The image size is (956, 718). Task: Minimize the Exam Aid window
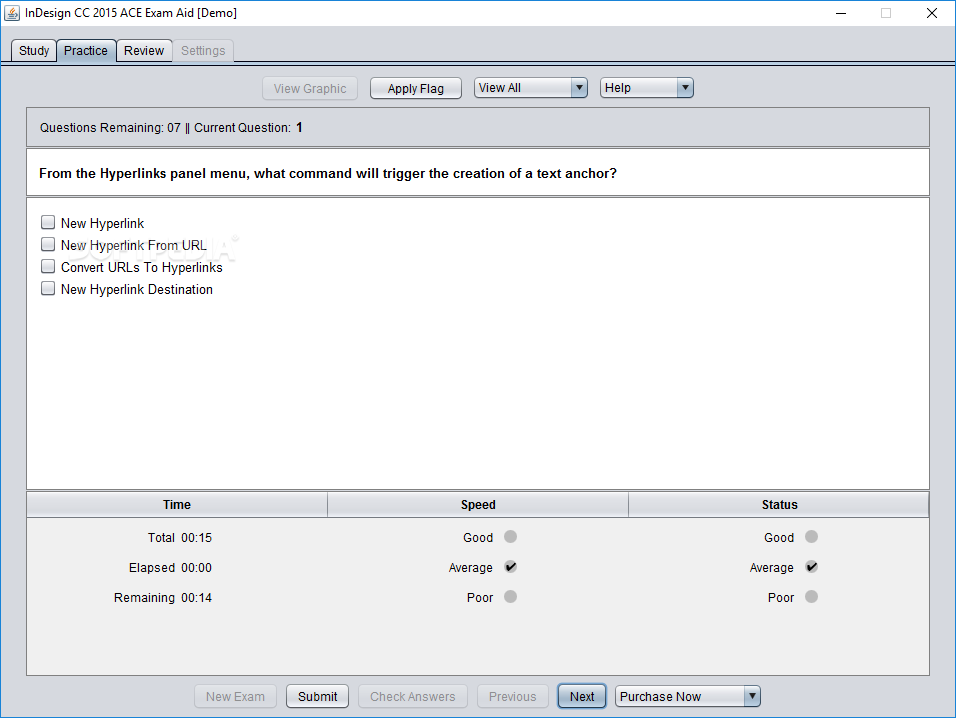(x=841, y=13)
